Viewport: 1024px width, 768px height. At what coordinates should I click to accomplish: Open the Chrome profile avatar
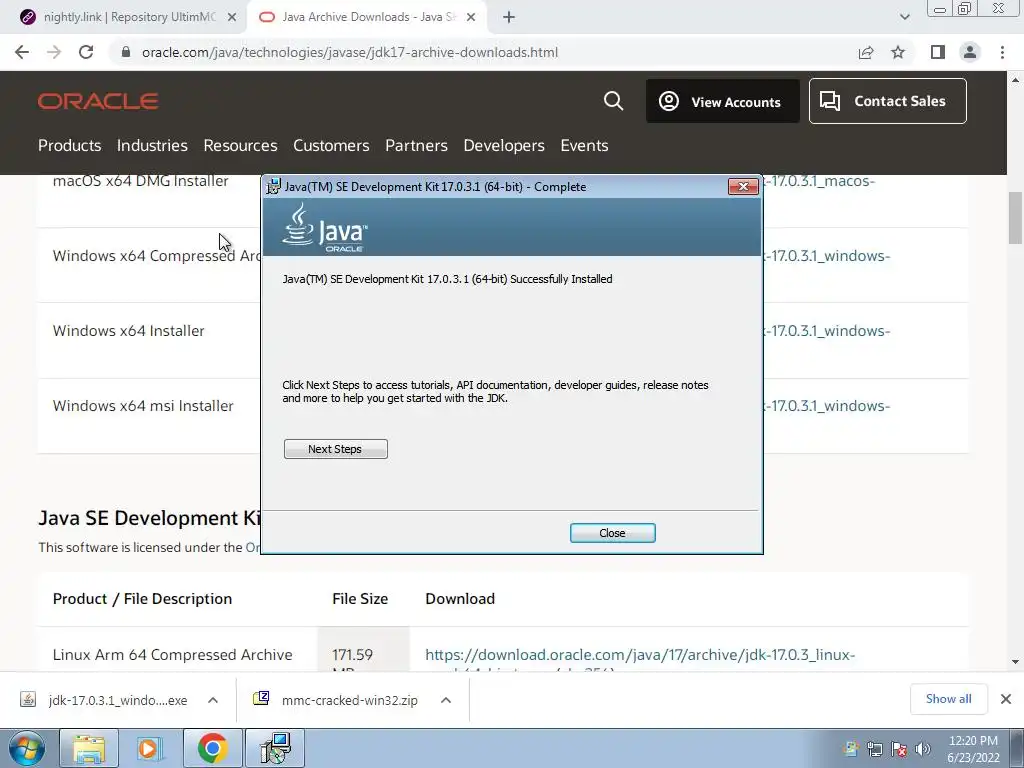(x=970, y=52)
